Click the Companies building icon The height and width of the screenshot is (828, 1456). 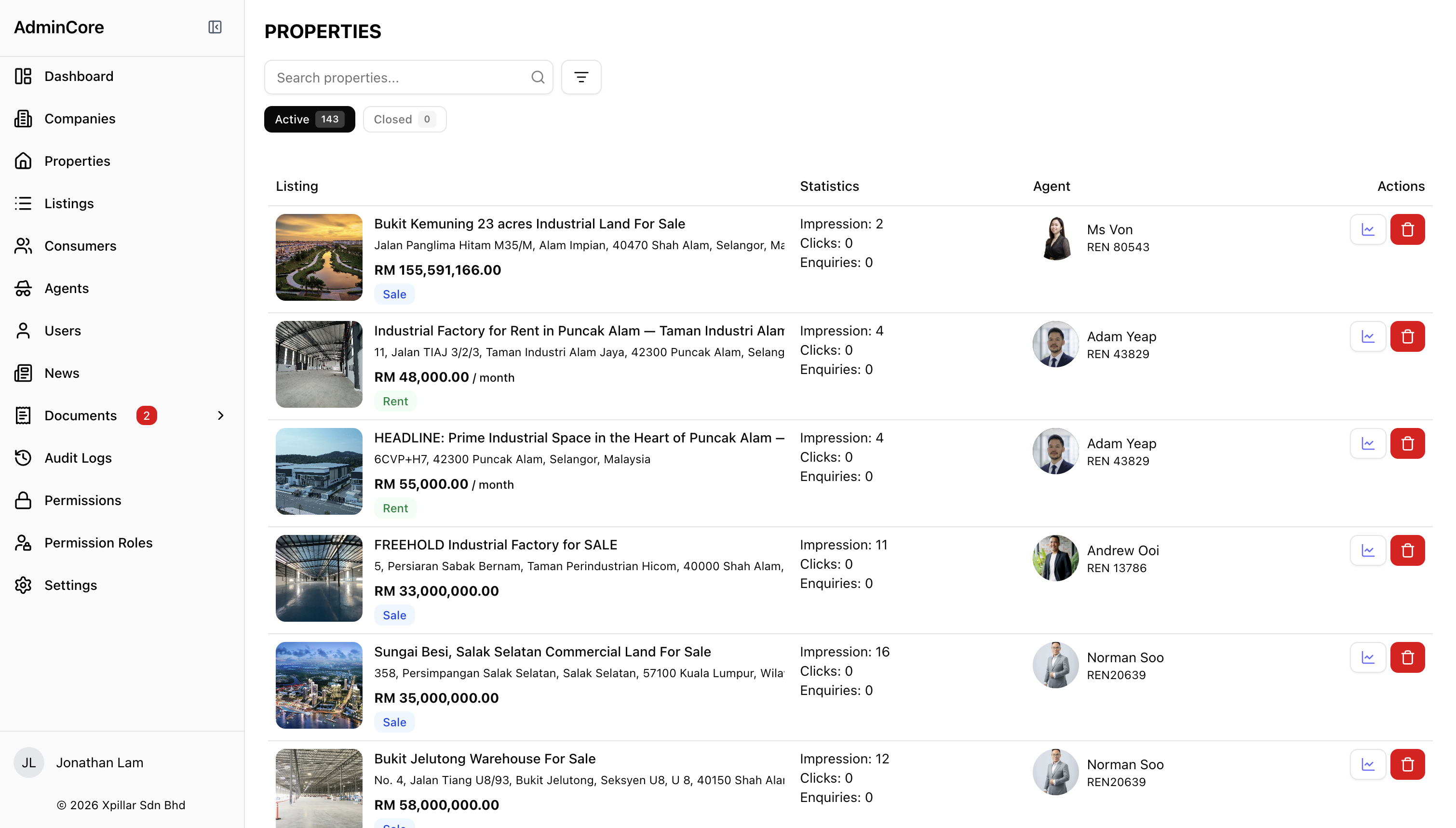[23, 118]
